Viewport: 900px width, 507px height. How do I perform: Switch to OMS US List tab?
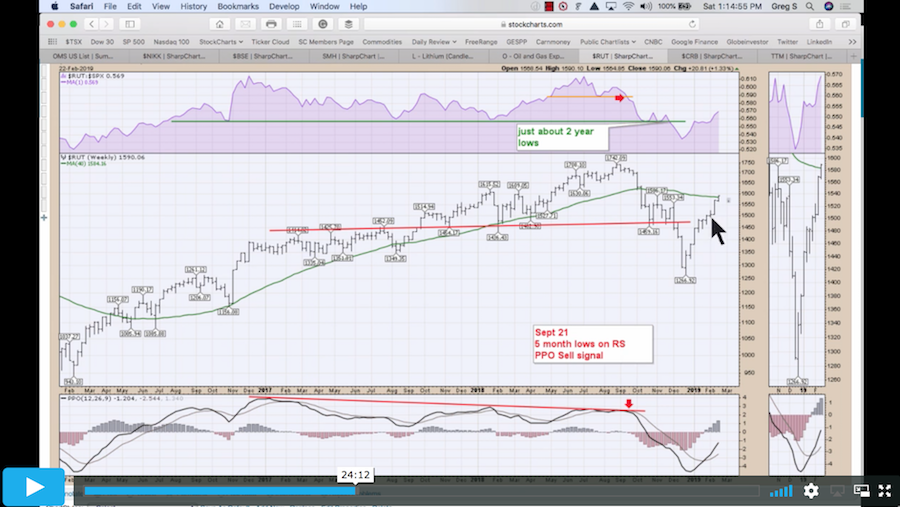click(84, 56)
